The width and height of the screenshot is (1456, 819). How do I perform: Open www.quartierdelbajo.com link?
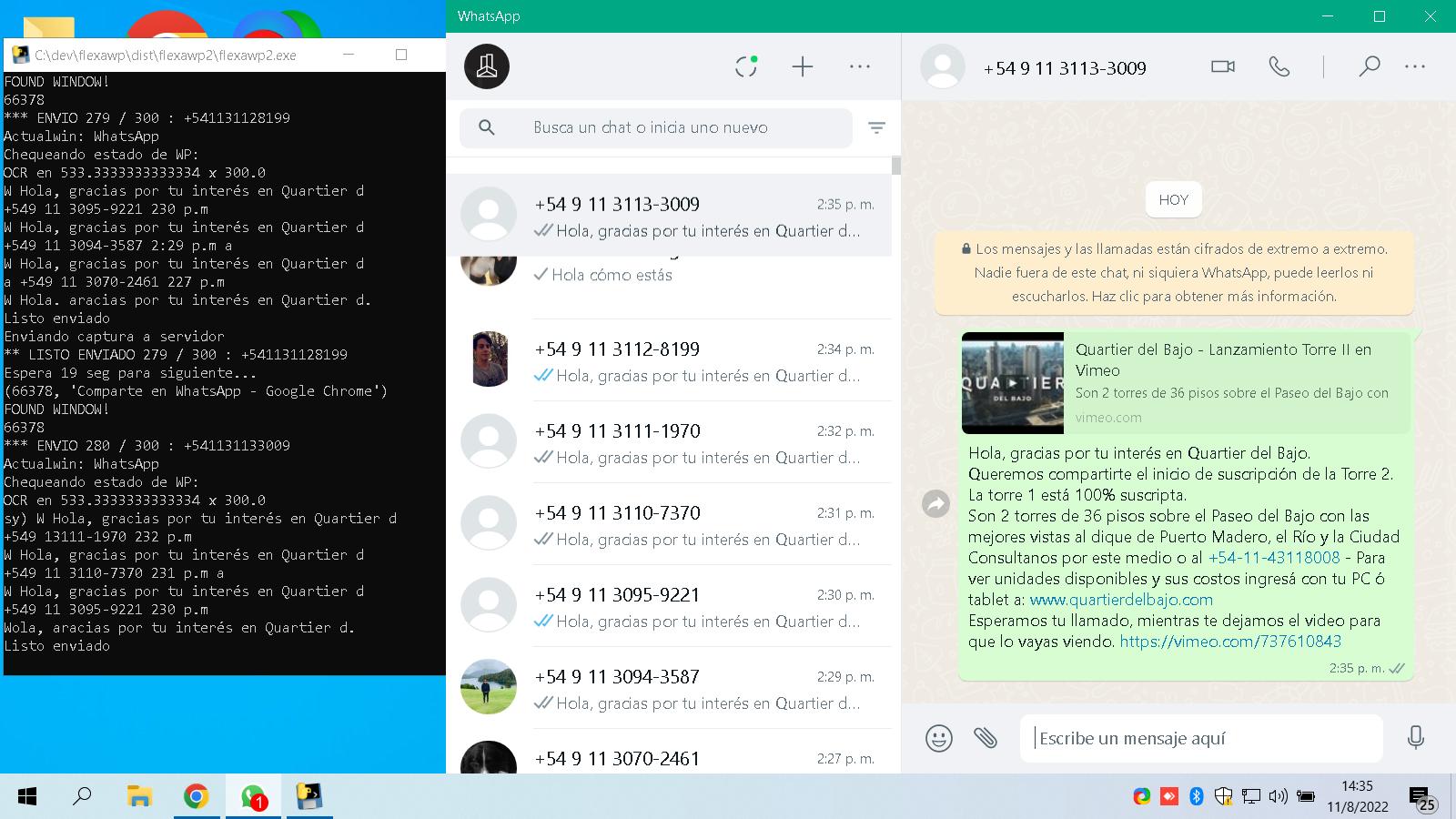pos(1121,600)
